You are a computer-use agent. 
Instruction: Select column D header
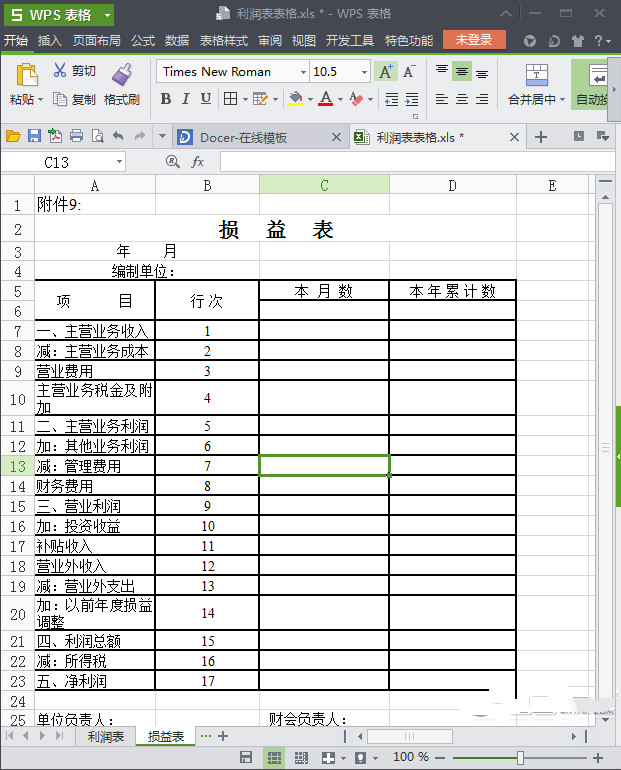[x=453, y=186]
